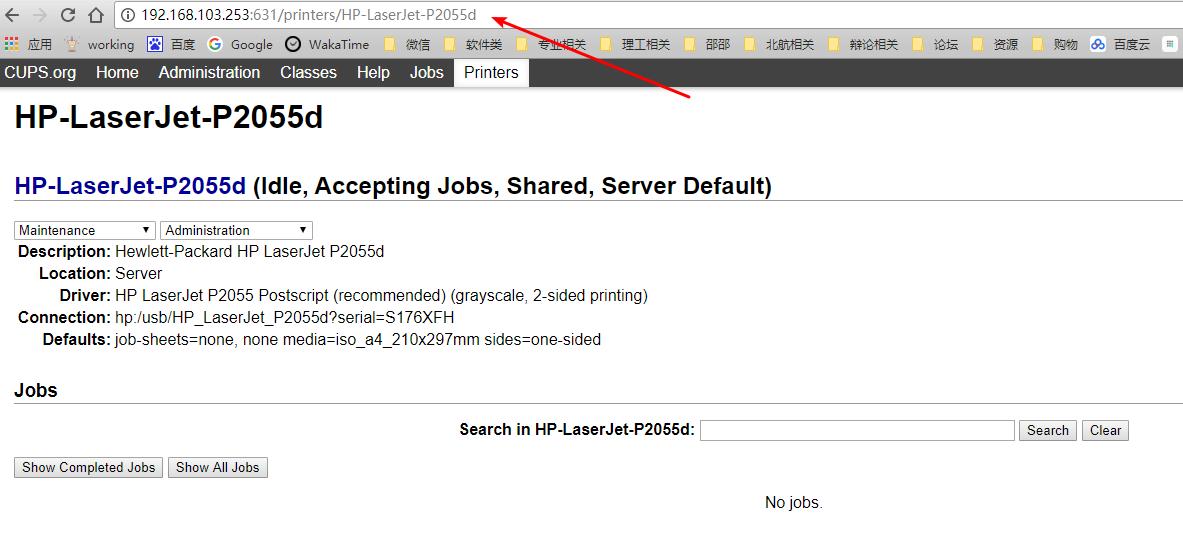This screenshot has height=542, width=1183.
Task: Click the large HP-LaserJet-P2055d page heading
Action: 168,118
